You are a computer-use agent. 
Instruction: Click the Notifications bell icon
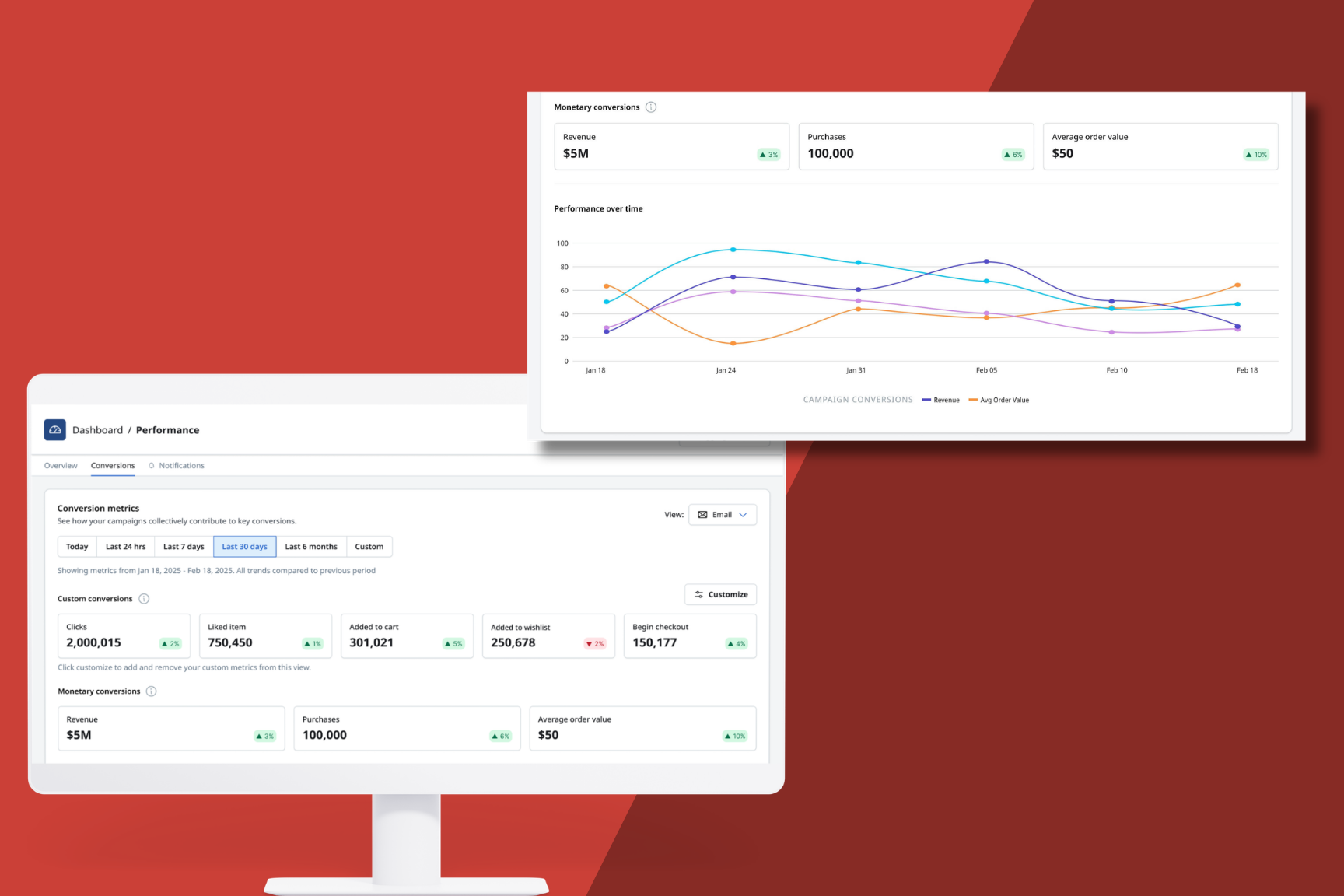click(x=152, y=466)
